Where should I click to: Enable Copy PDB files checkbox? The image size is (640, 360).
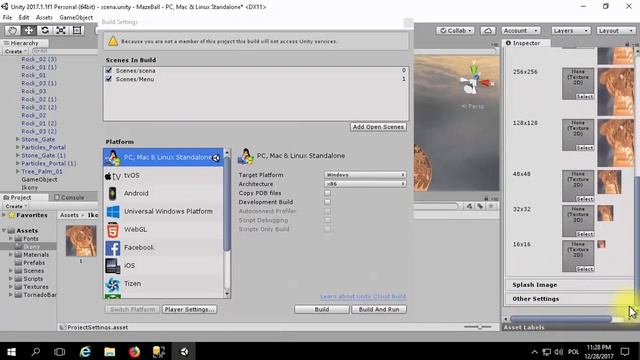point(327,193)
